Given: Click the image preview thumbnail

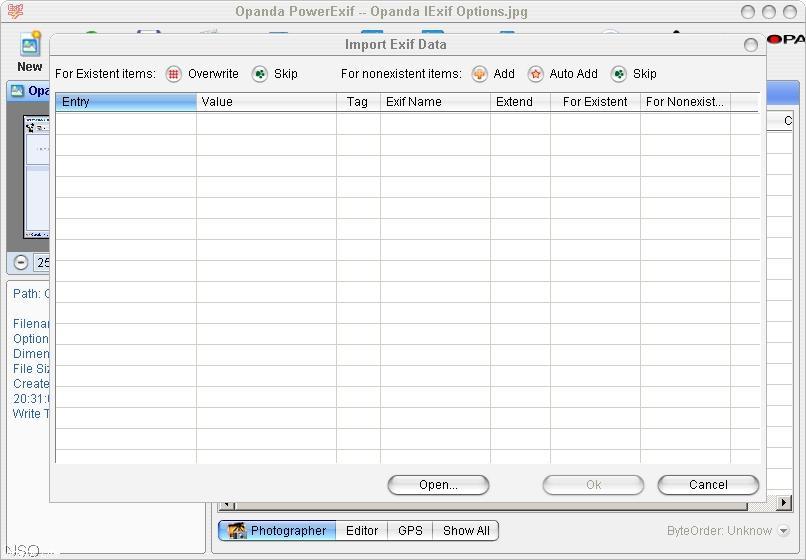Looking at the screenshot, I should coord(36,176).
